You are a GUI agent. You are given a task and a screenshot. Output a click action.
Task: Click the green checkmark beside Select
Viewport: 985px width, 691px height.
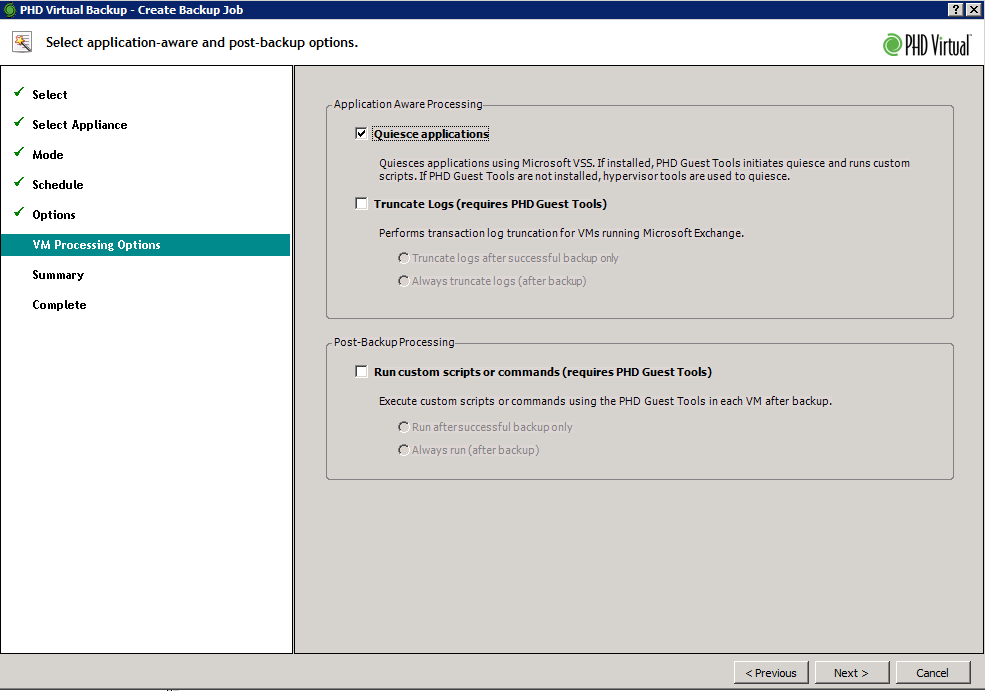[19, 92]
